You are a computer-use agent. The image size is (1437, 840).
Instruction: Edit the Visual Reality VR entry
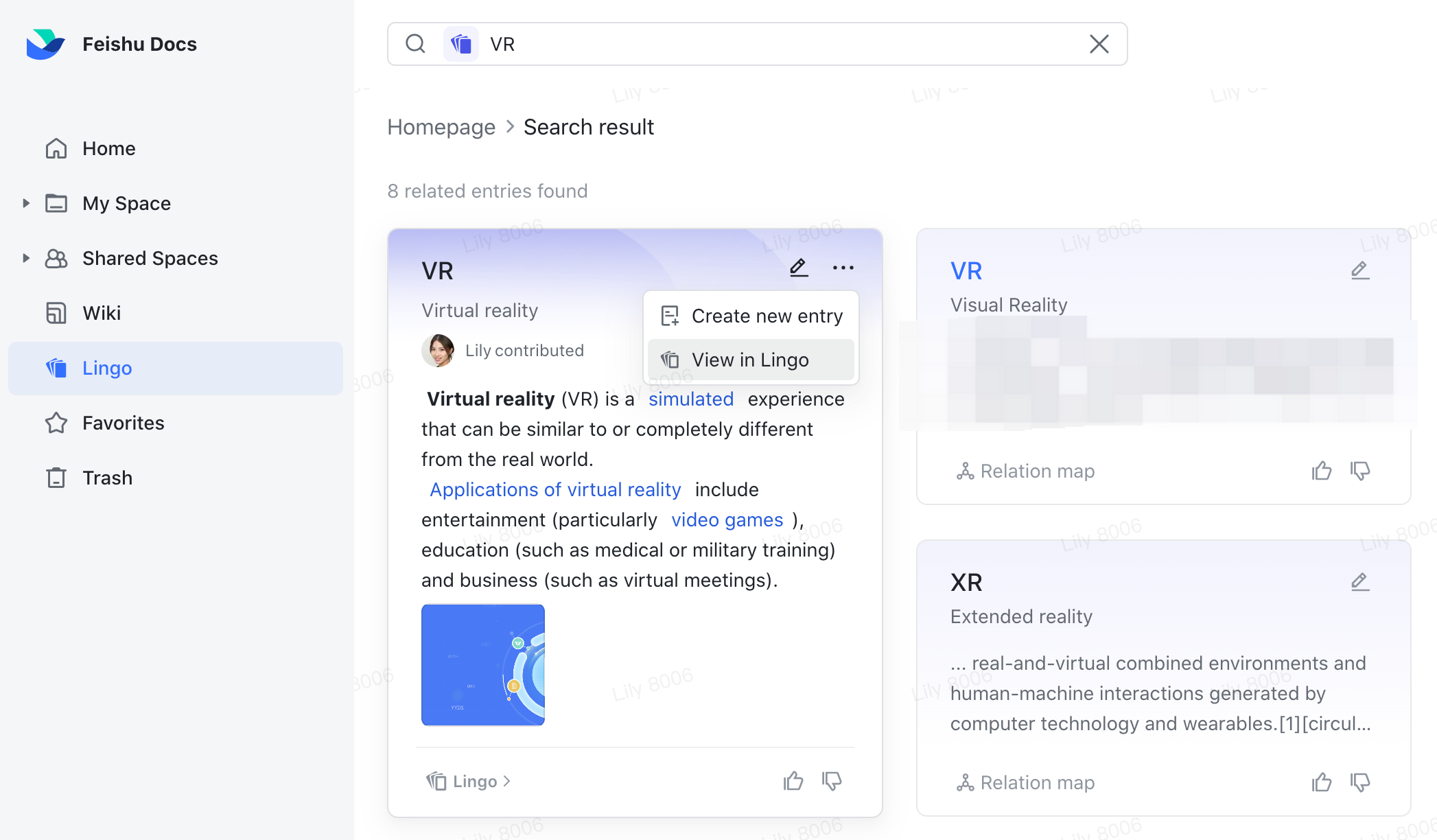(x=1360, y=270)
